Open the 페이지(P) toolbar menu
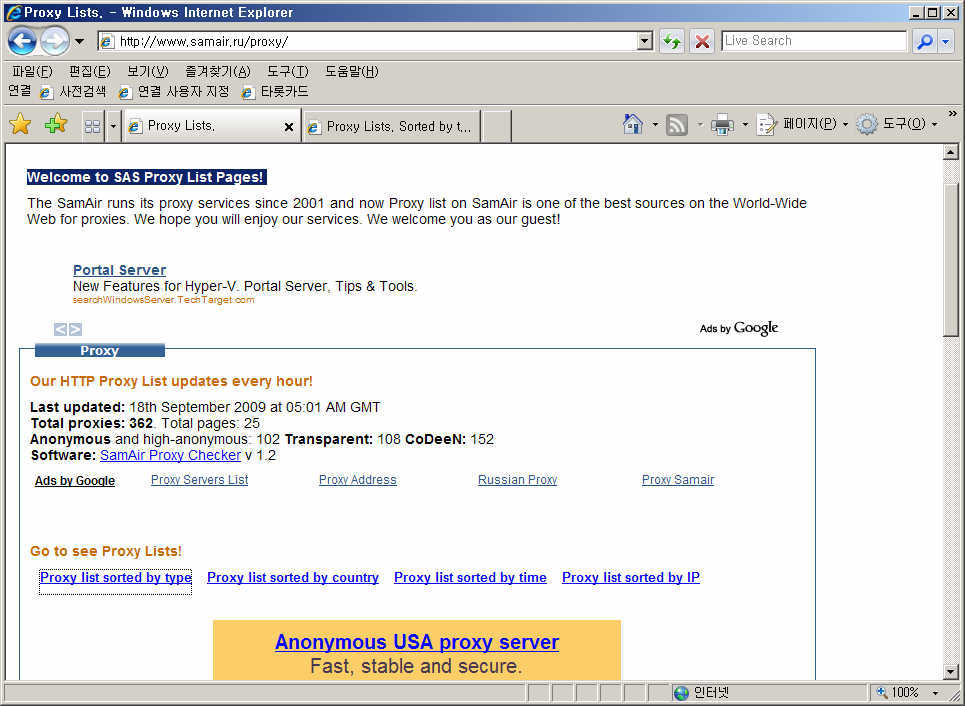 [x=802, y=124]
